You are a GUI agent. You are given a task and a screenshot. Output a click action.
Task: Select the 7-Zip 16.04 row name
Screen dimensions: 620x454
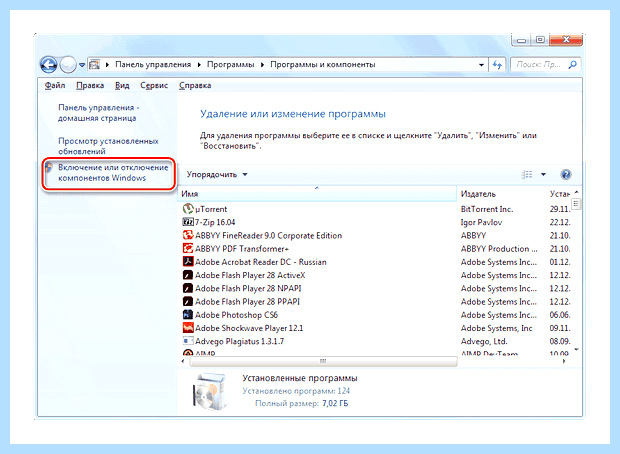(x=215, y=222)
